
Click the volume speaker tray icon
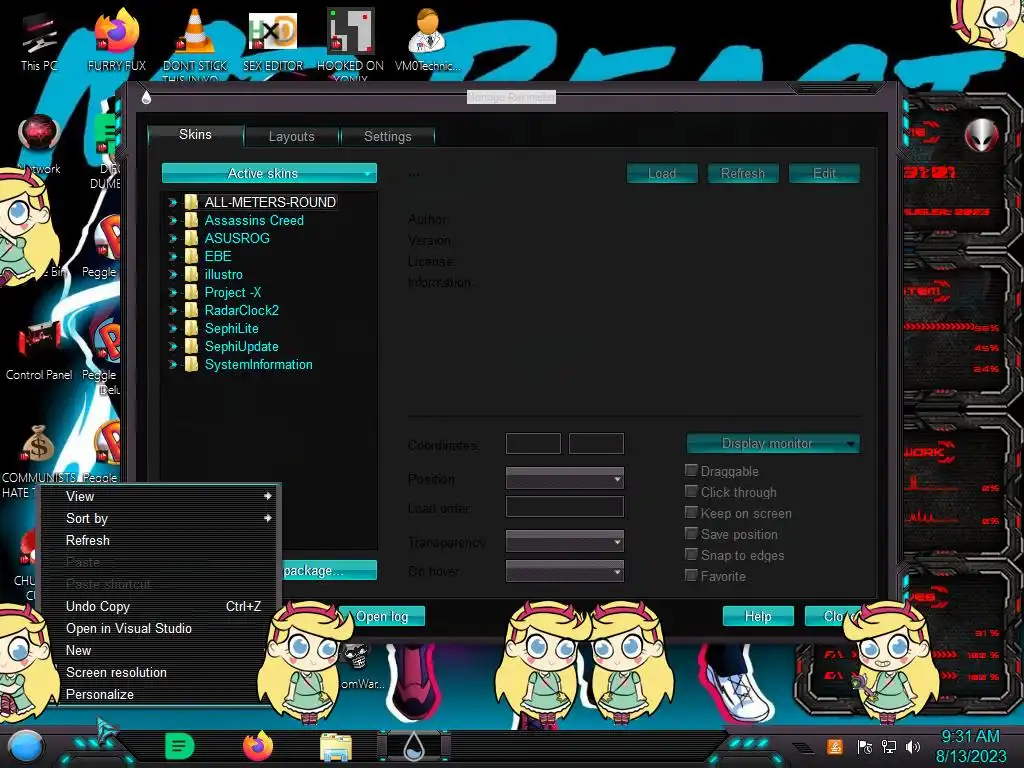(x=913, y=746)
